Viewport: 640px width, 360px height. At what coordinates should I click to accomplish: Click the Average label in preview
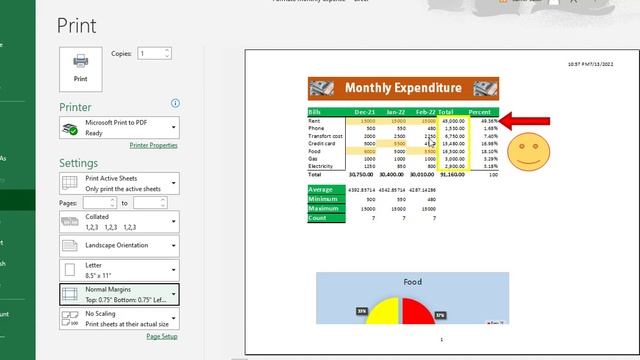[x=326, y=190]
